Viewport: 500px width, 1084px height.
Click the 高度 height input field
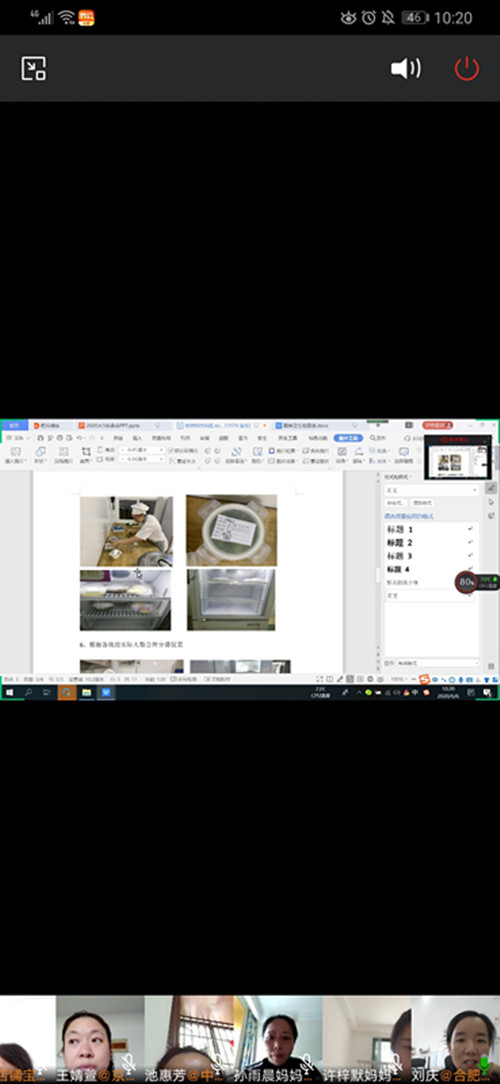[142, 450]
